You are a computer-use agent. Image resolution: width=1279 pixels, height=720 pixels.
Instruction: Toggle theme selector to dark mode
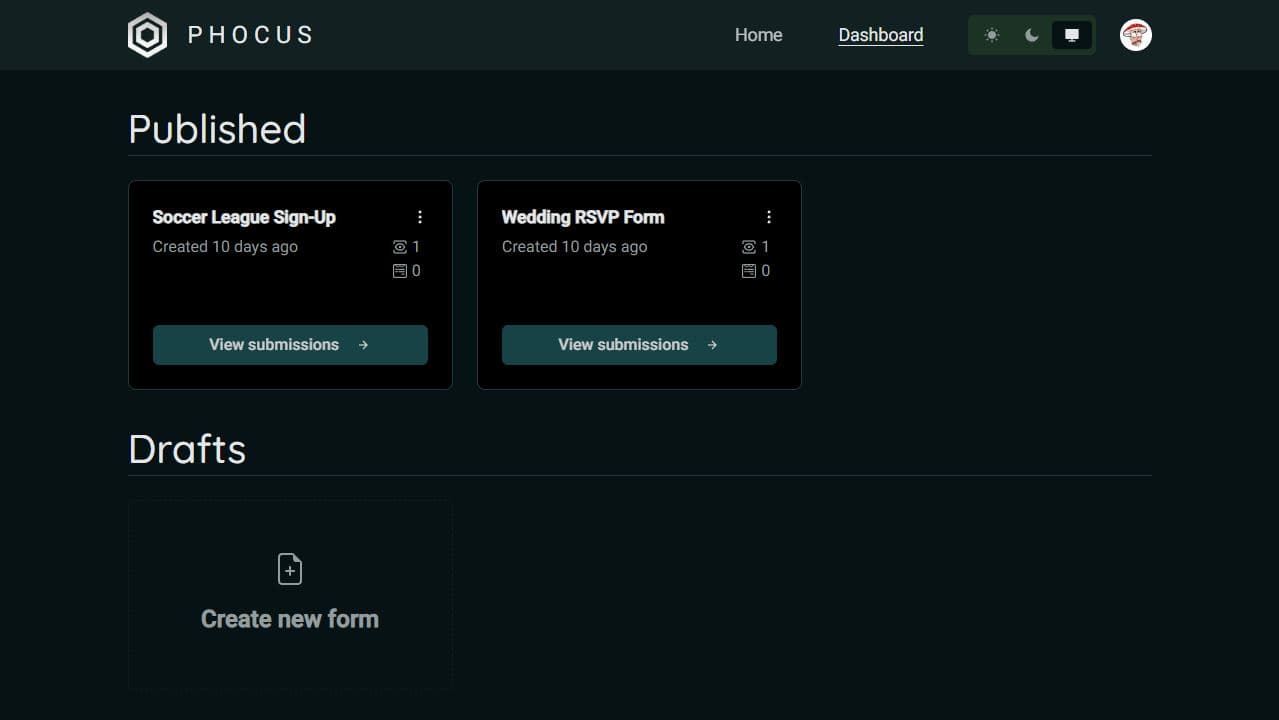click(x=1031, y=35)
